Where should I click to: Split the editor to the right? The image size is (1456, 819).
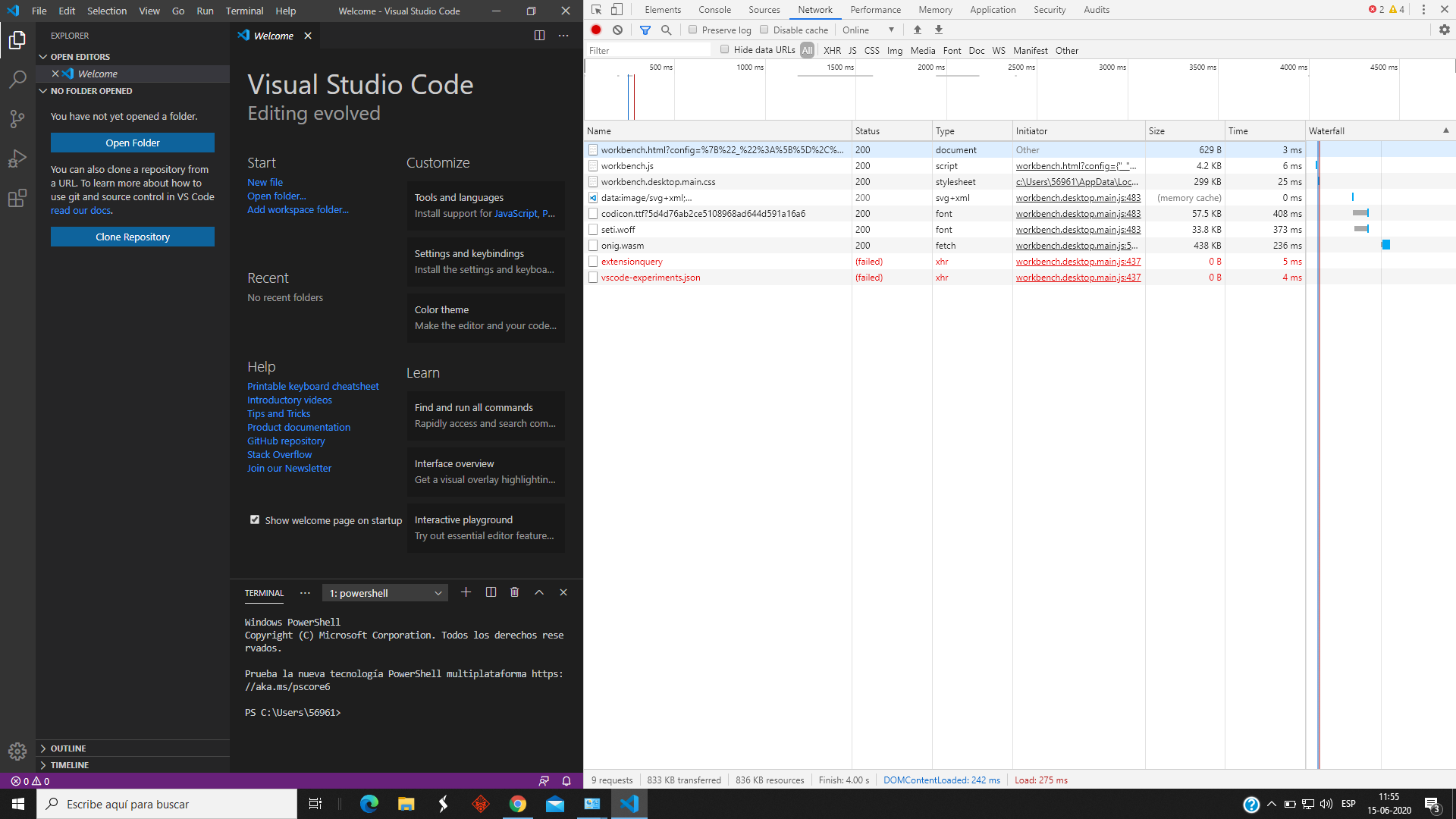539,36
